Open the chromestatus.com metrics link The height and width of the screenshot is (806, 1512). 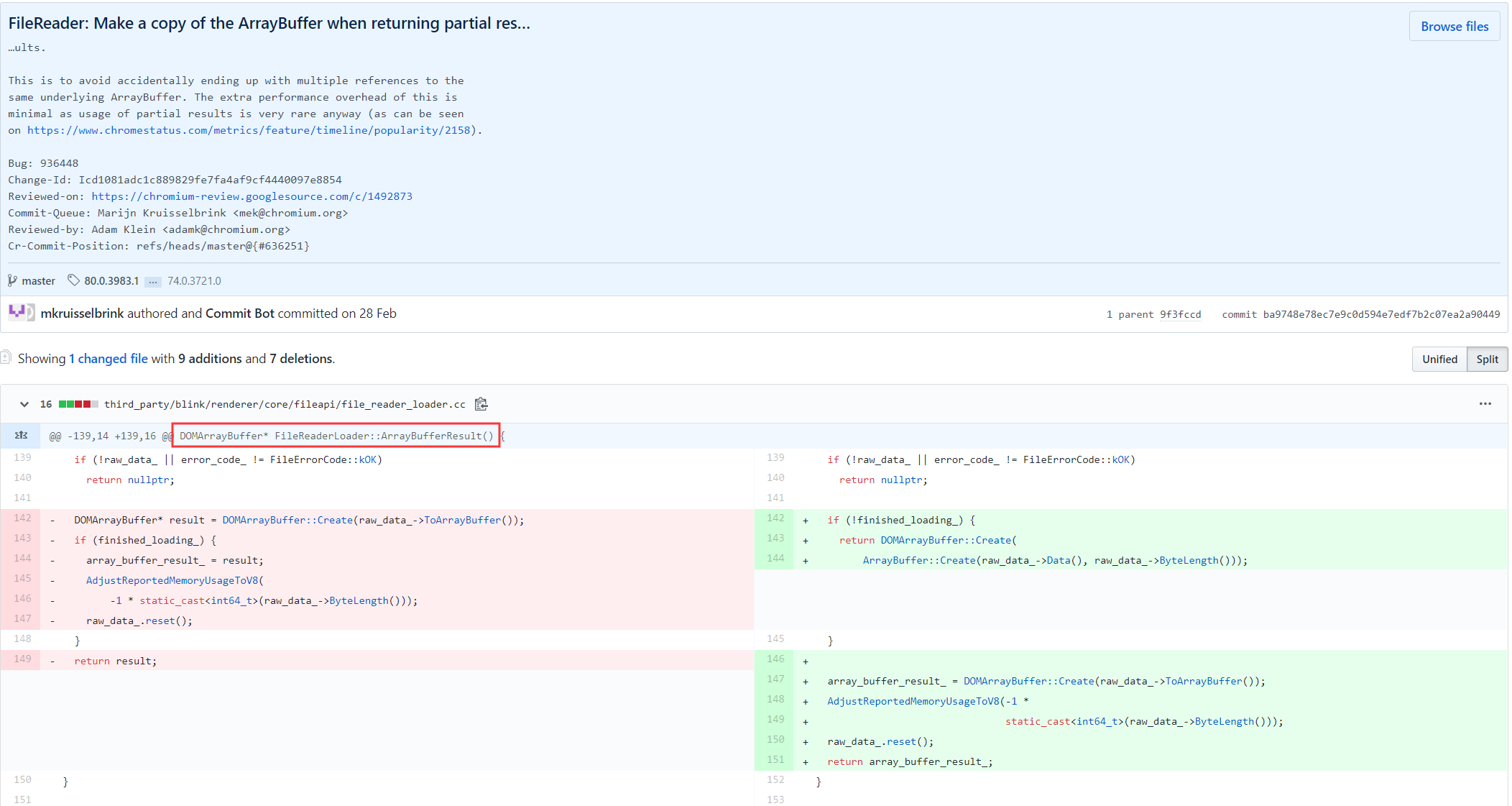pos(249,130)
